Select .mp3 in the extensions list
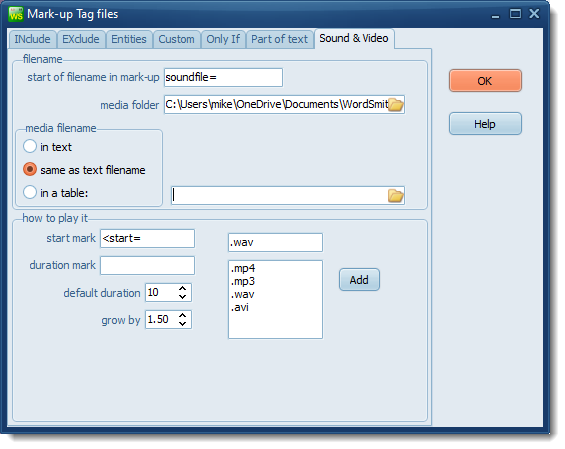The width and height of the screenshot is (565, 449). coord(243,281)
